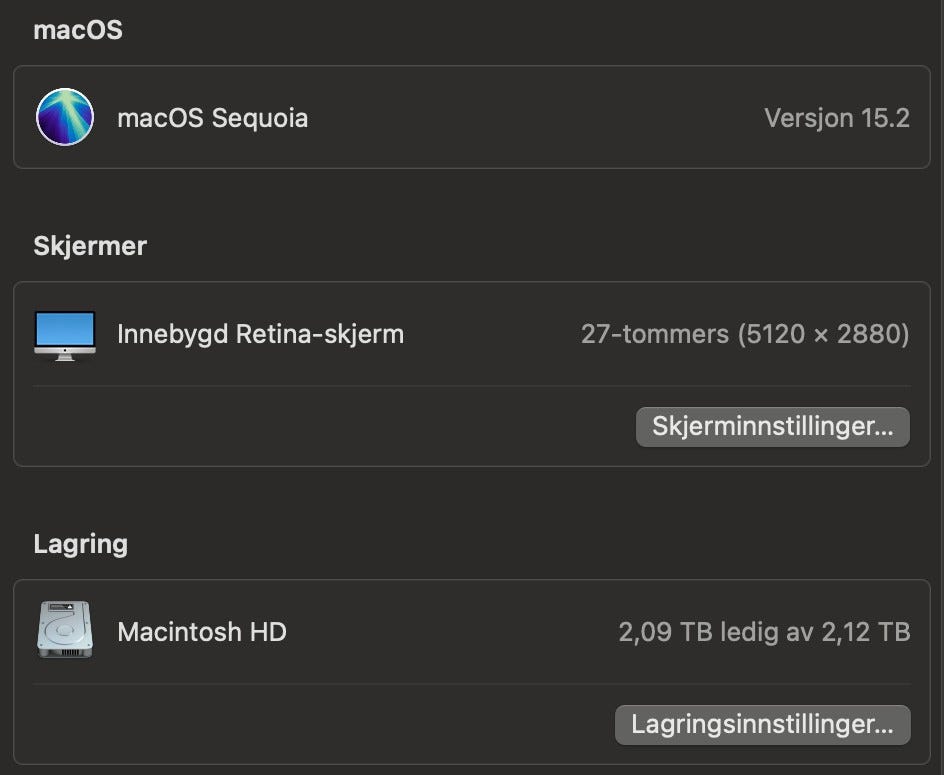This screenshot has height=775, width=944.
Task: Click the iMac display icon
Action: pos(65,334)
